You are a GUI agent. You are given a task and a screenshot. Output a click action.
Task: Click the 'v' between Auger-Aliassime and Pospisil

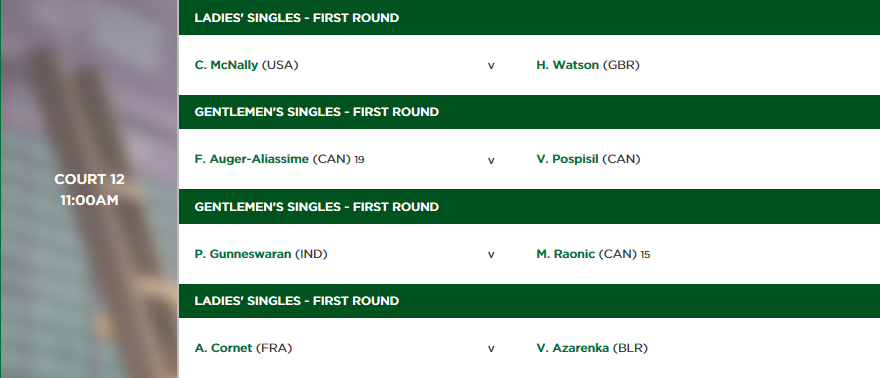pos(491,160)
